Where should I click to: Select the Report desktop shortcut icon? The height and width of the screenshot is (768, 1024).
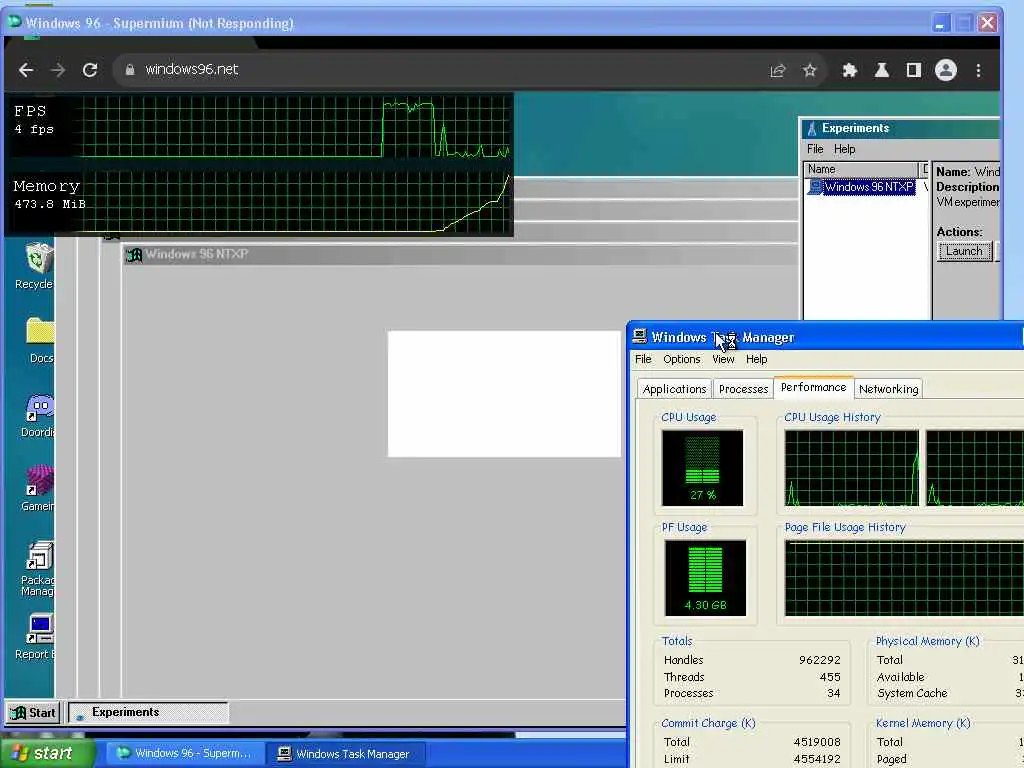(37, 637)
